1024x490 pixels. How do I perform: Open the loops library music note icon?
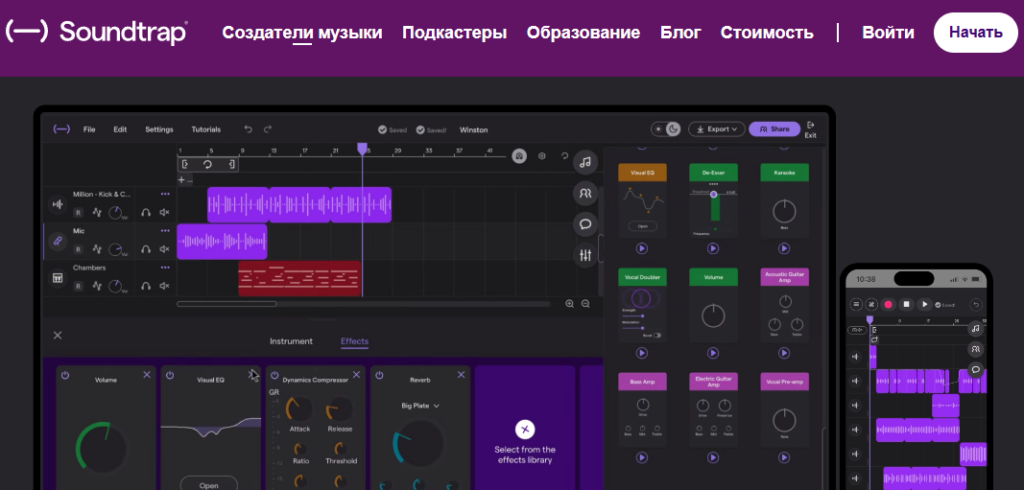click(x=585, y=161)
